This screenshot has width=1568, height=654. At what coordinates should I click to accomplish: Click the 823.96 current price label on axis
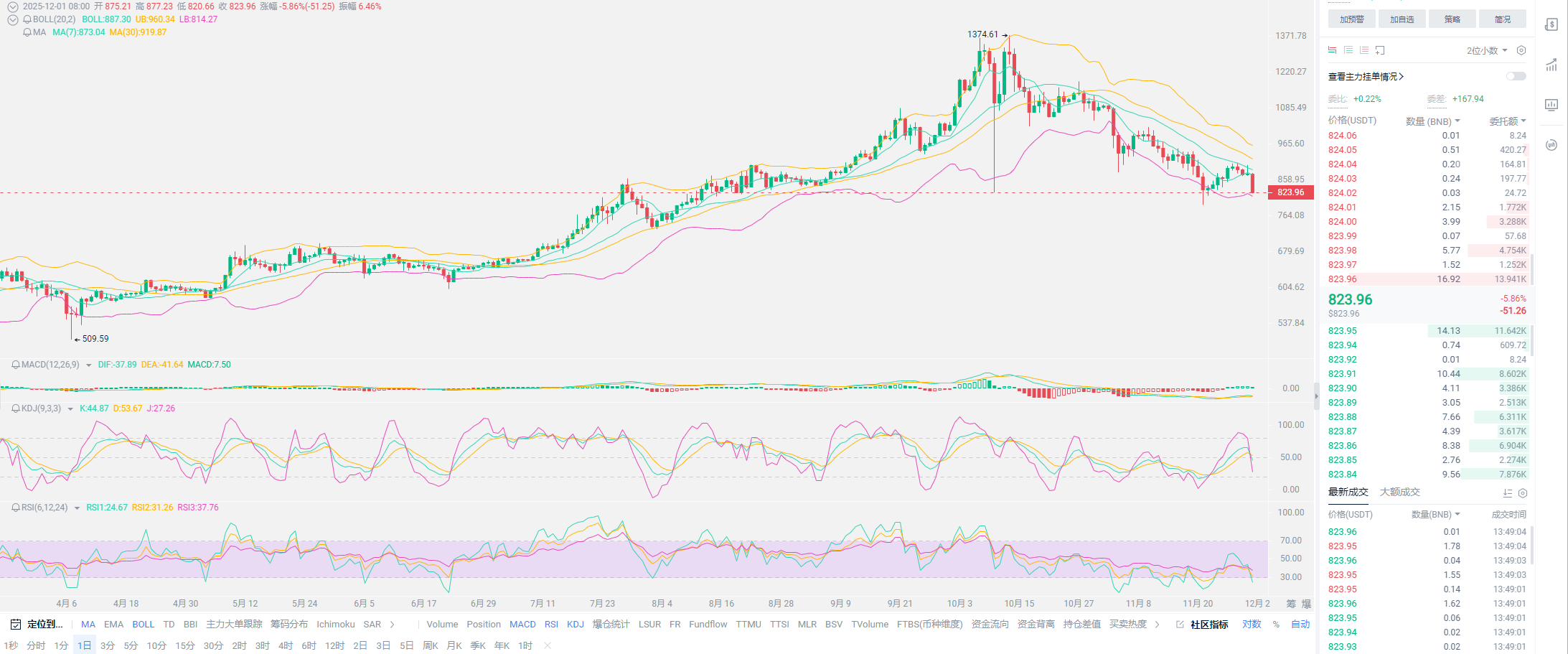(x=1290, y=192)
